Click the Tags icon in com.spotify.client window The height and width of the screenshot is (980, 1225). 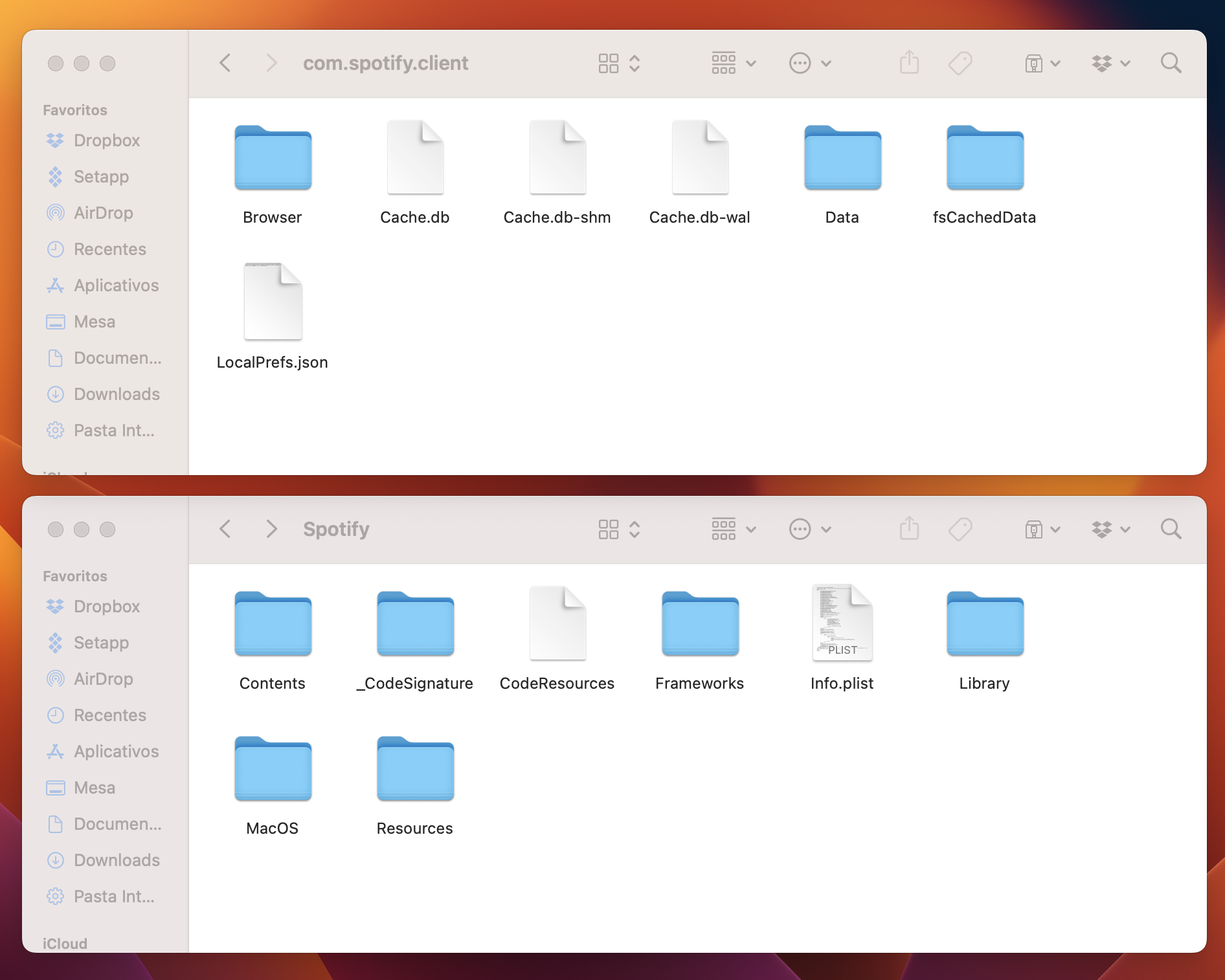(960, 63)
